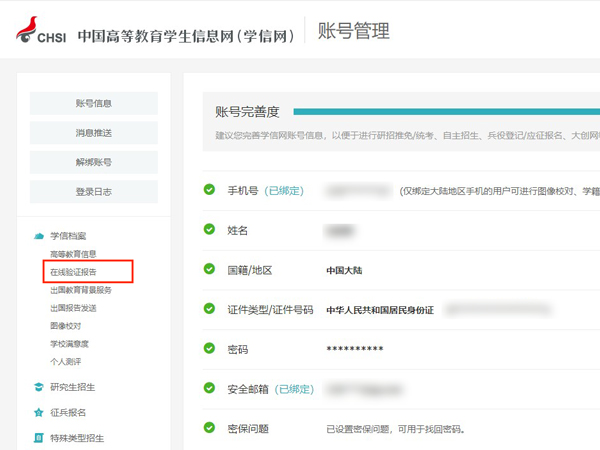
Task: Select 图像校对 in the sidebar
Action: (66, 326)
